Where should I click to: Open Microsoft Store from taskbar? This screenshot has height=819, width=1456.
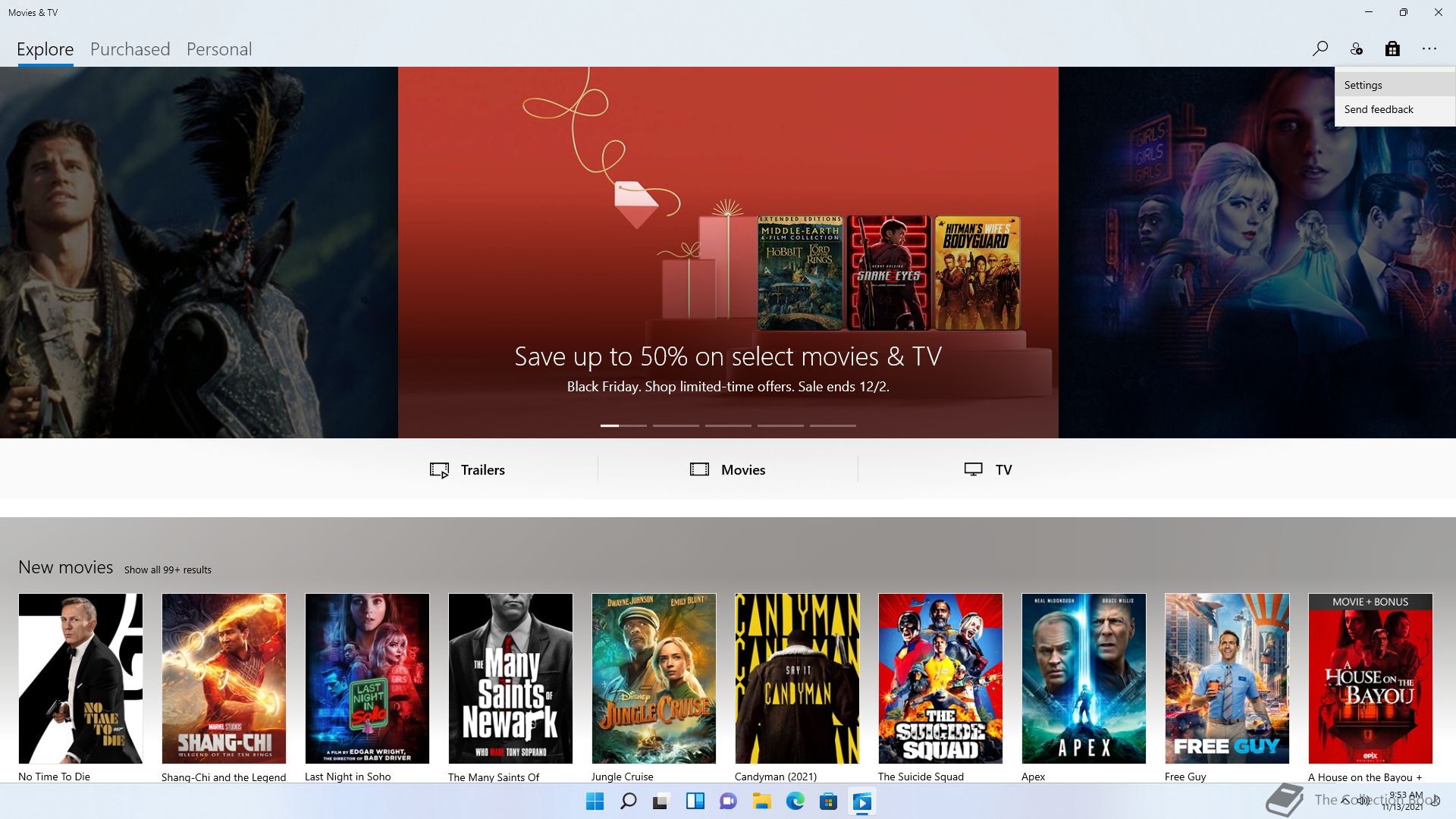click(828, 802)
